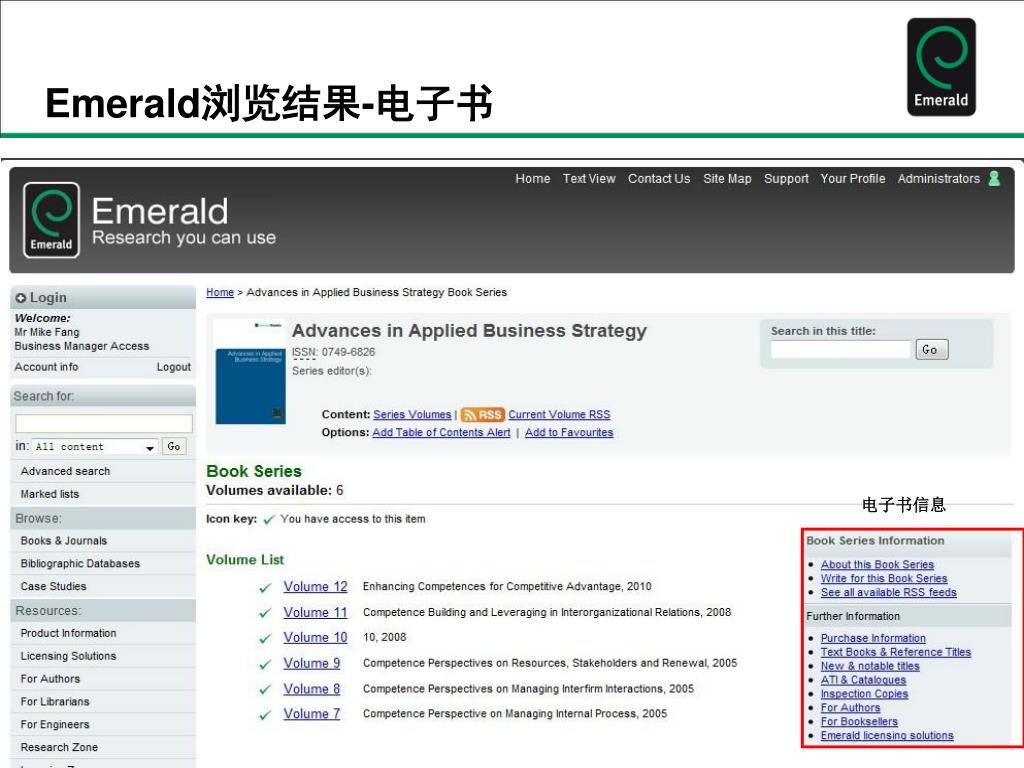Click About this Book Series
This screenshot has width=1024, height=768.
point(877,564)
